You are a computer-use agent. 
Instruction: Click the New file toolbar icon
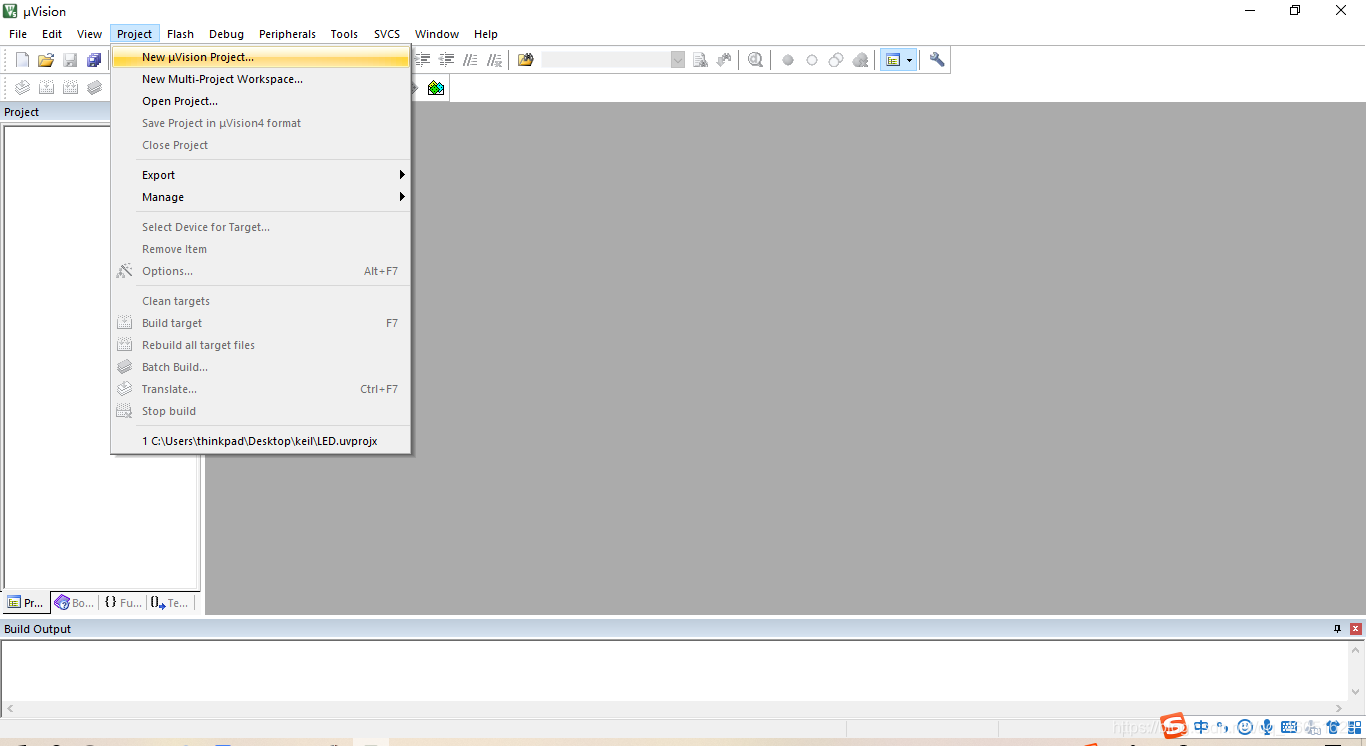[x=22, y=60]
